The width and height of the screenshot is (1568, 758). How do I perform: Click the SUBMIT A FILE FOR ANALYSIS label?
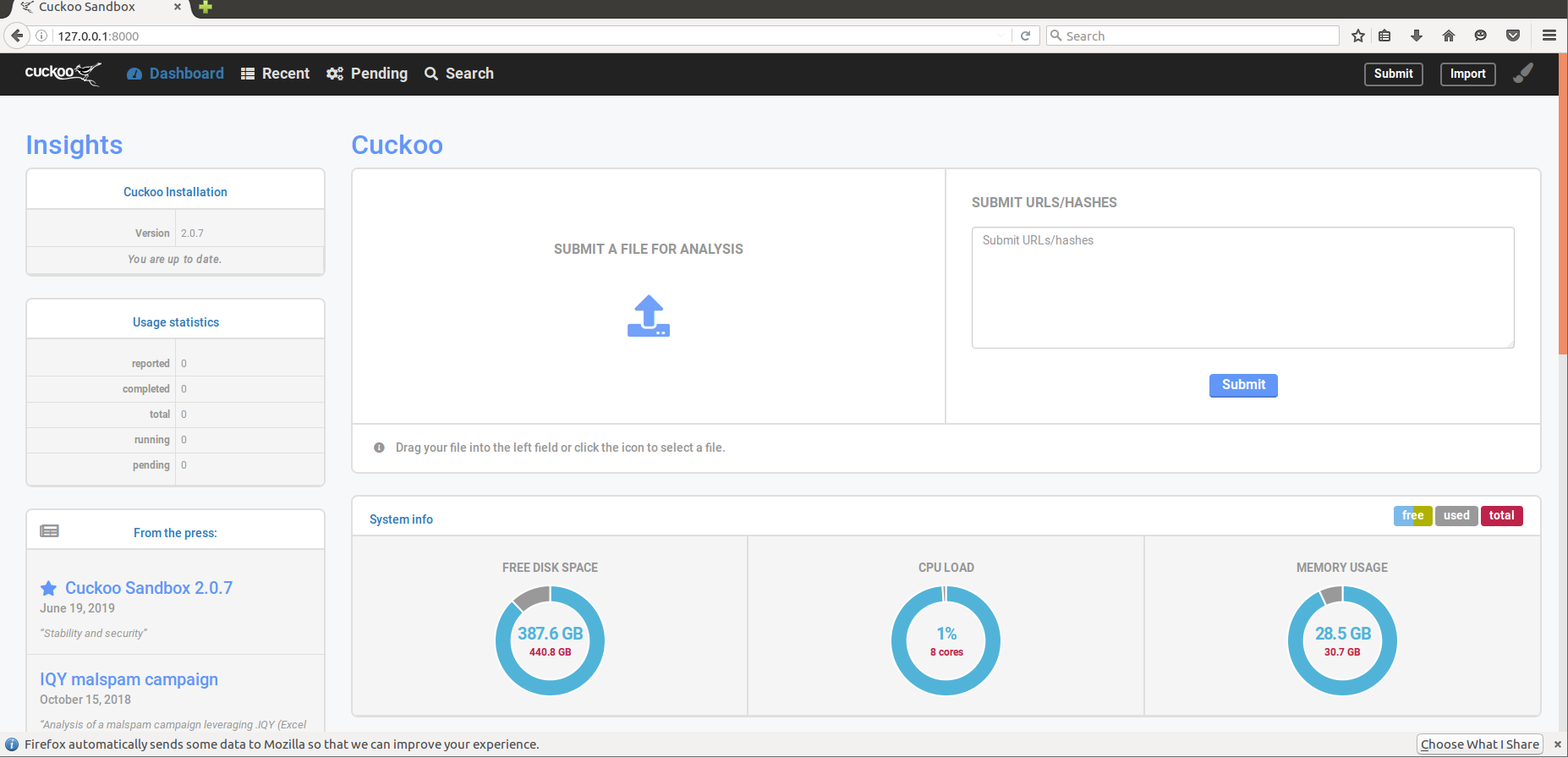tap(648, 249)
